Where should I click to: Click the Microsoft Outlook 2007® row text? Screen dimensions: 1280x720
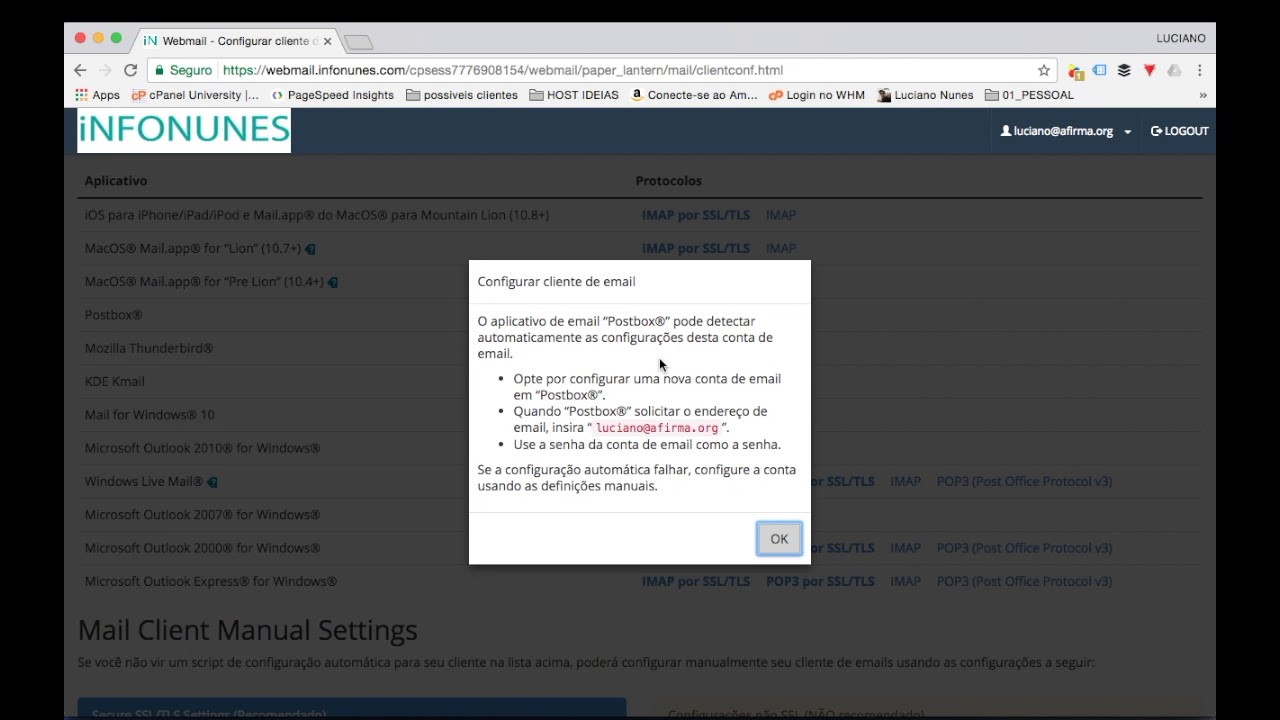pyautogui.click(x=202, y=515)
